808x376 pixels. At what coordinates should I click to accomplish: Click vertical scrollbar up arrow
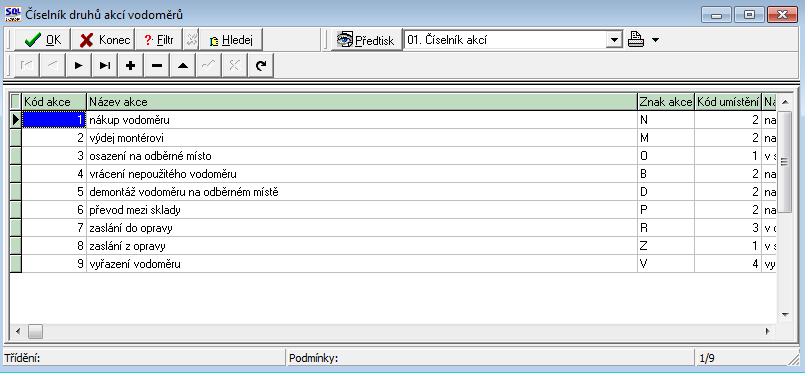[785, 102]
